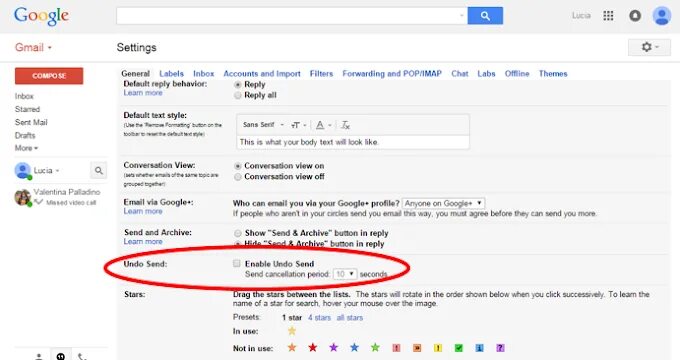The width and height of the screenshot is (680, 360).
Task: Turn Conversation view off
Action: coord(238,177)
